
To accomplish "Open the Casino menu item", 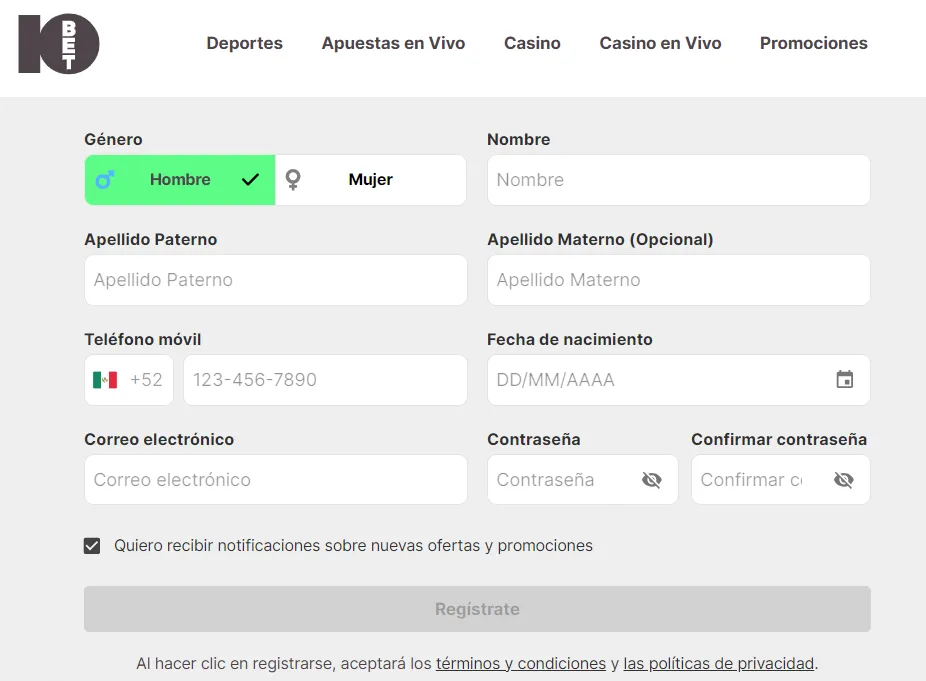I will tap(532, 44).
